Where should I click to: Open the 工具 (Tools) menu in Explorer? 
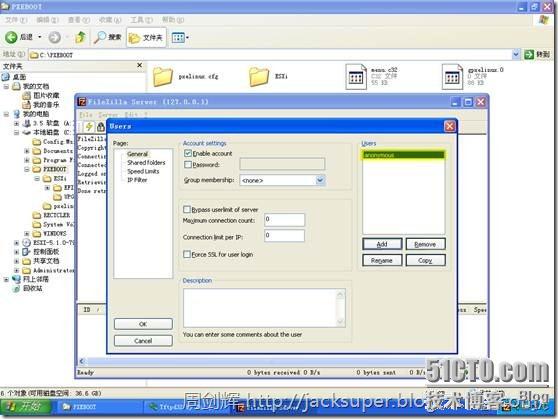tap(141, 20)
